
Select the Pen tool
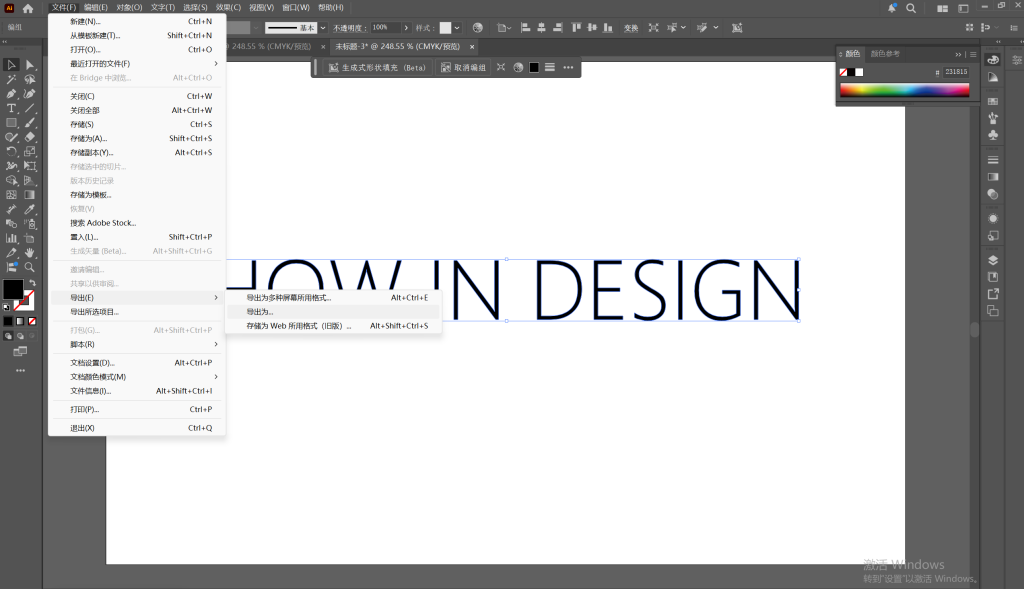(11, 93)
